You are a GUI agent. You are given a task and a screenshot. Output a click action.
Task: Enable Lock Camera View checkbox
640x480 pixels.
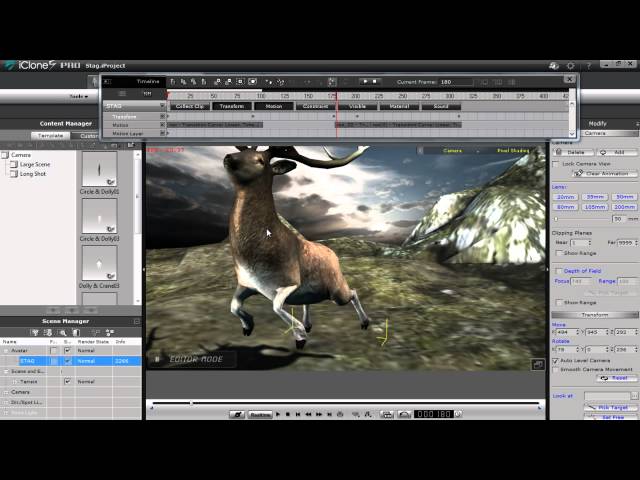pos(556,164)
